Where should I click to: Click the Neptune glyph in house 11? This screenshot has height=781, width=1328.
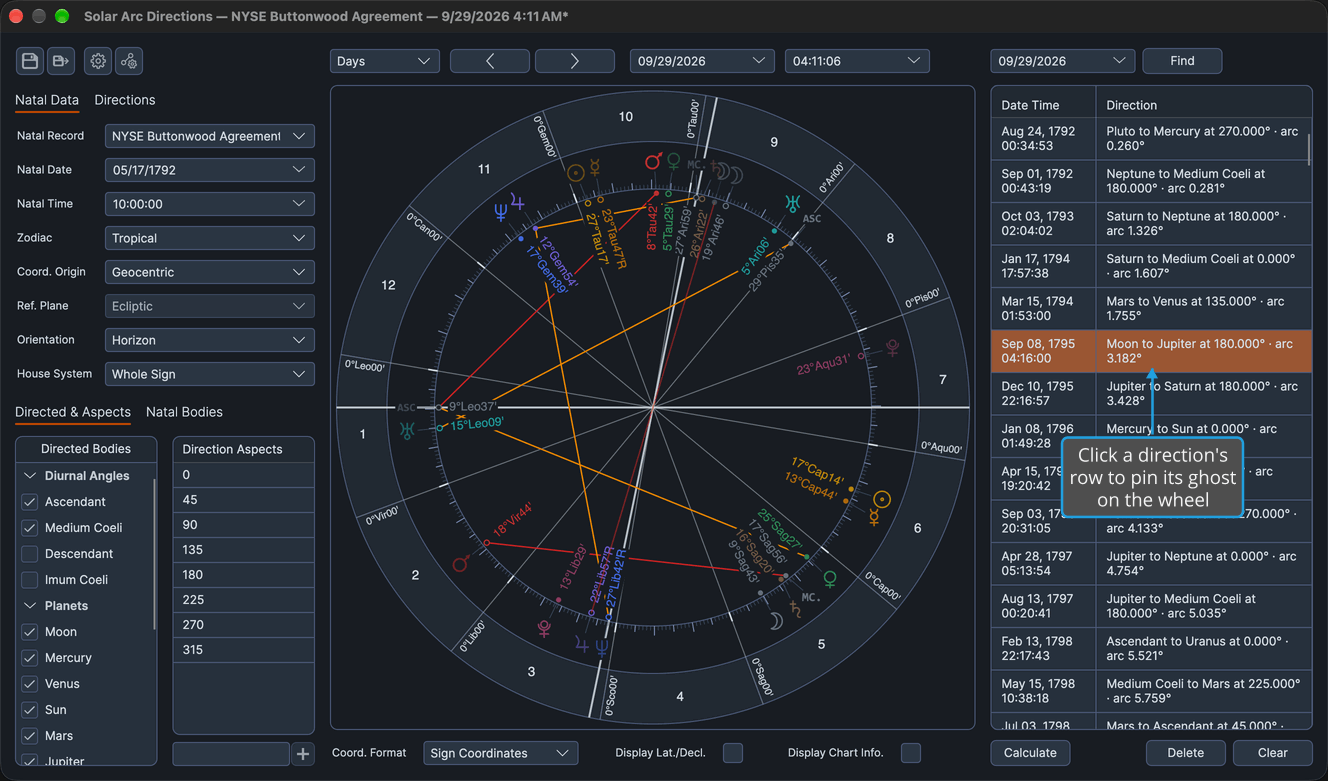point(500,211)
